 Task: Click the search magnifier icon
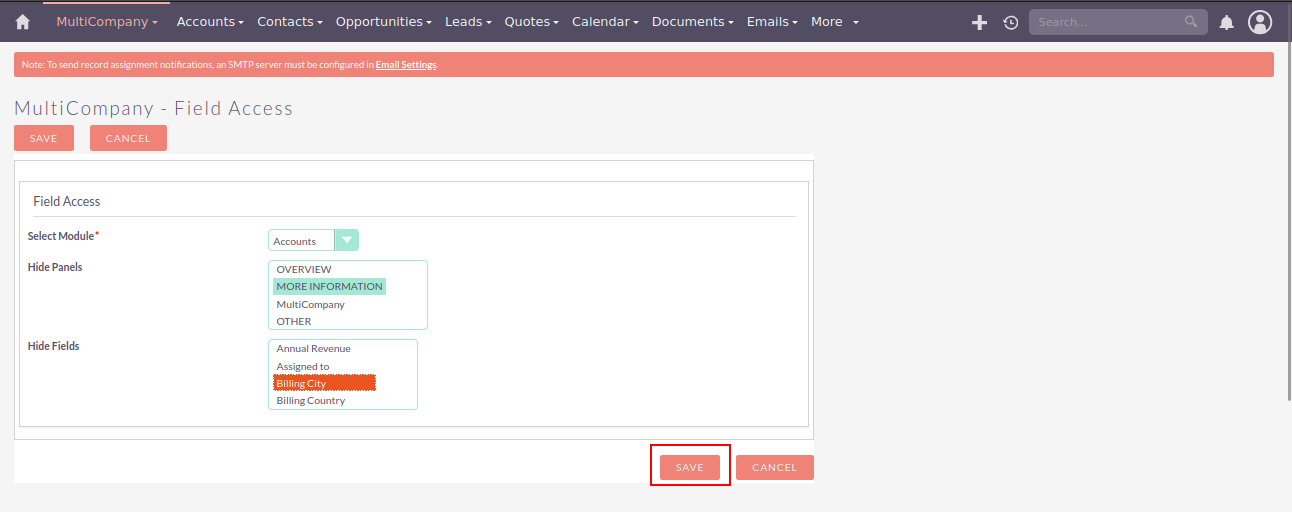click(1191, 22)
